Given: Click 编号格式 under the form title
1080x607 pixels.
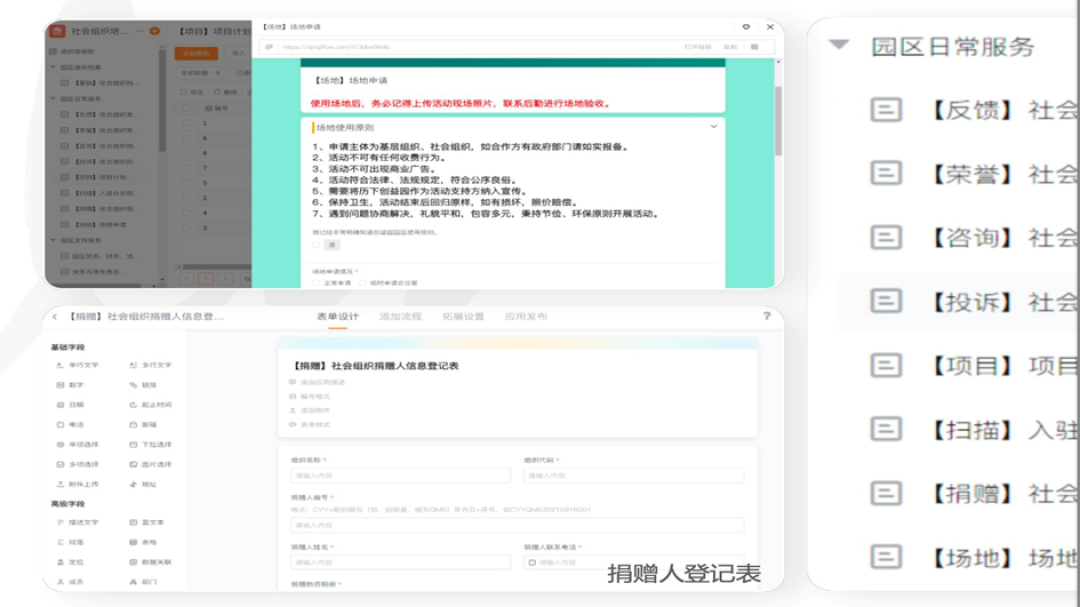Looking at the screenshot, I should [310, 397].
